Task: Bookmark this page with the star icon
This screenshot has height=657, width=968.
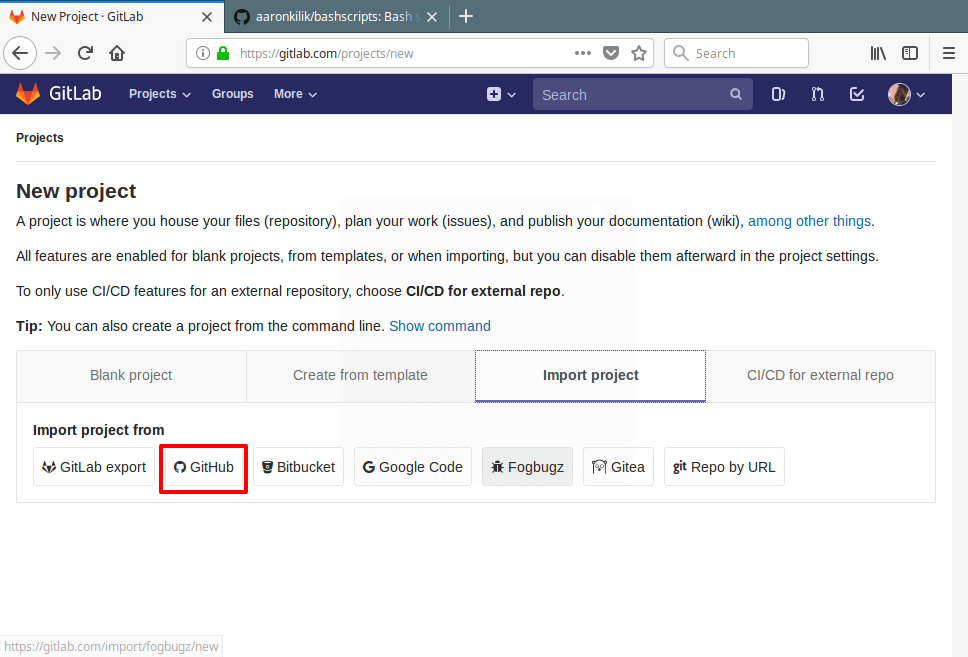Action: (x=639, y=53)
